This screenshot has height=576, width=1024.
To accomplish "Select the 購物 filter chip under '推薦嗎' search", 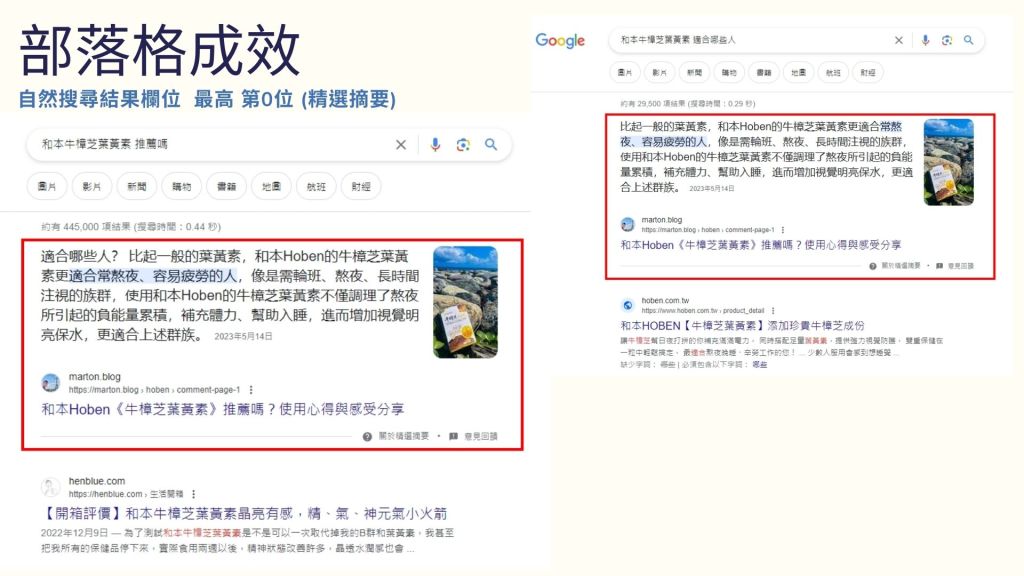I will 182,186.
